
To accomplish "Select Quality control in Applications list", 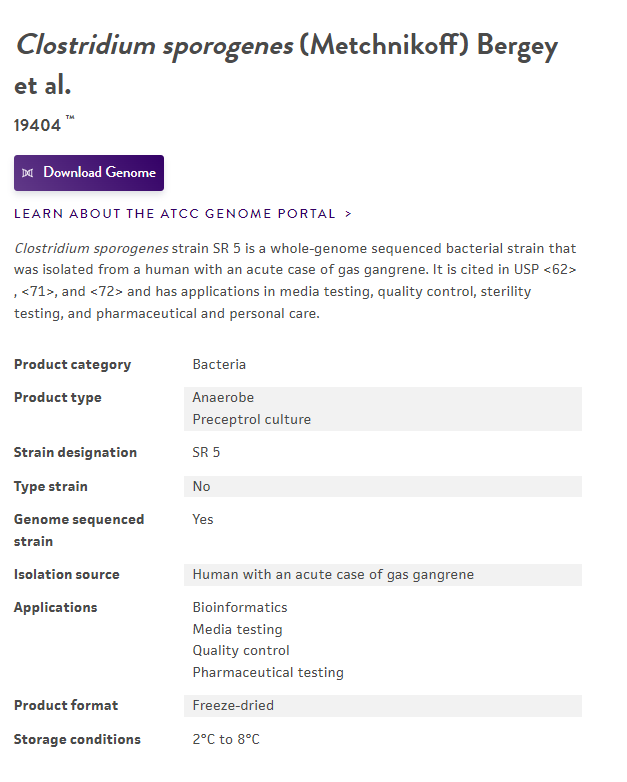I will (x=241, y=651).
